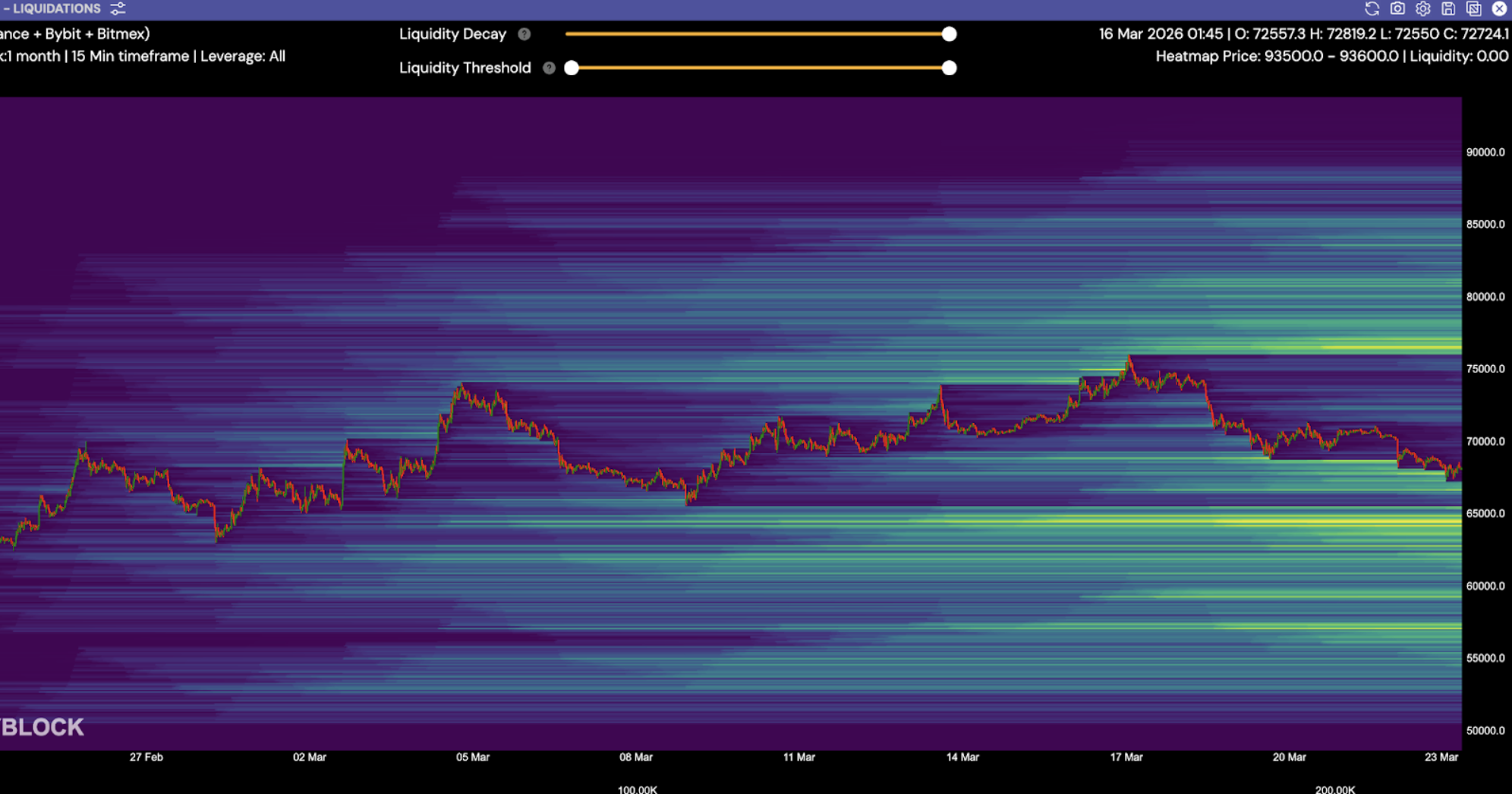
Task: Click the 90000.0 price axis label
Action: pyautogui.click(x=1485, y=152)
